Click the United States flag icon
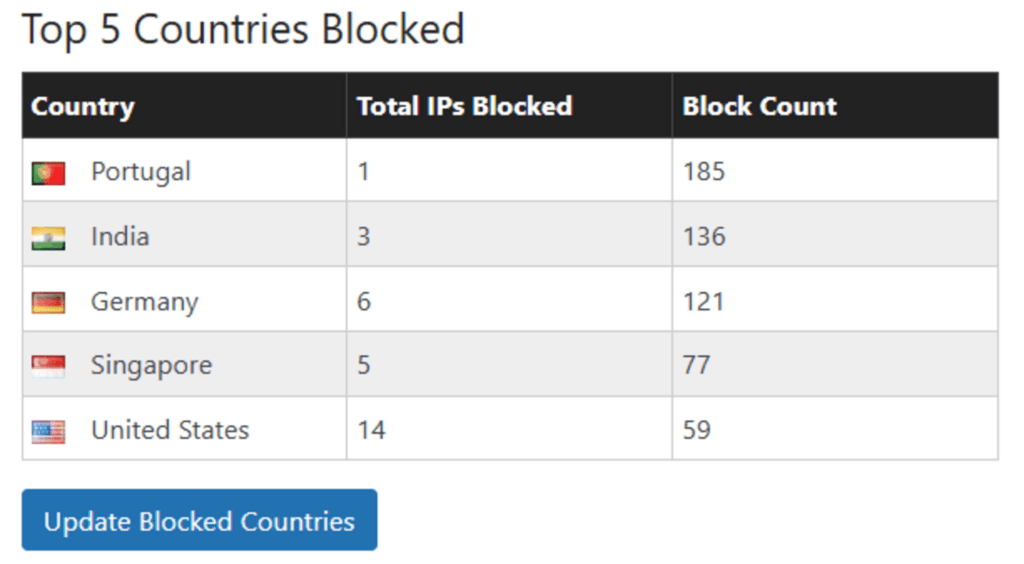Viewport: 1024px width, 564px height. 48,431
